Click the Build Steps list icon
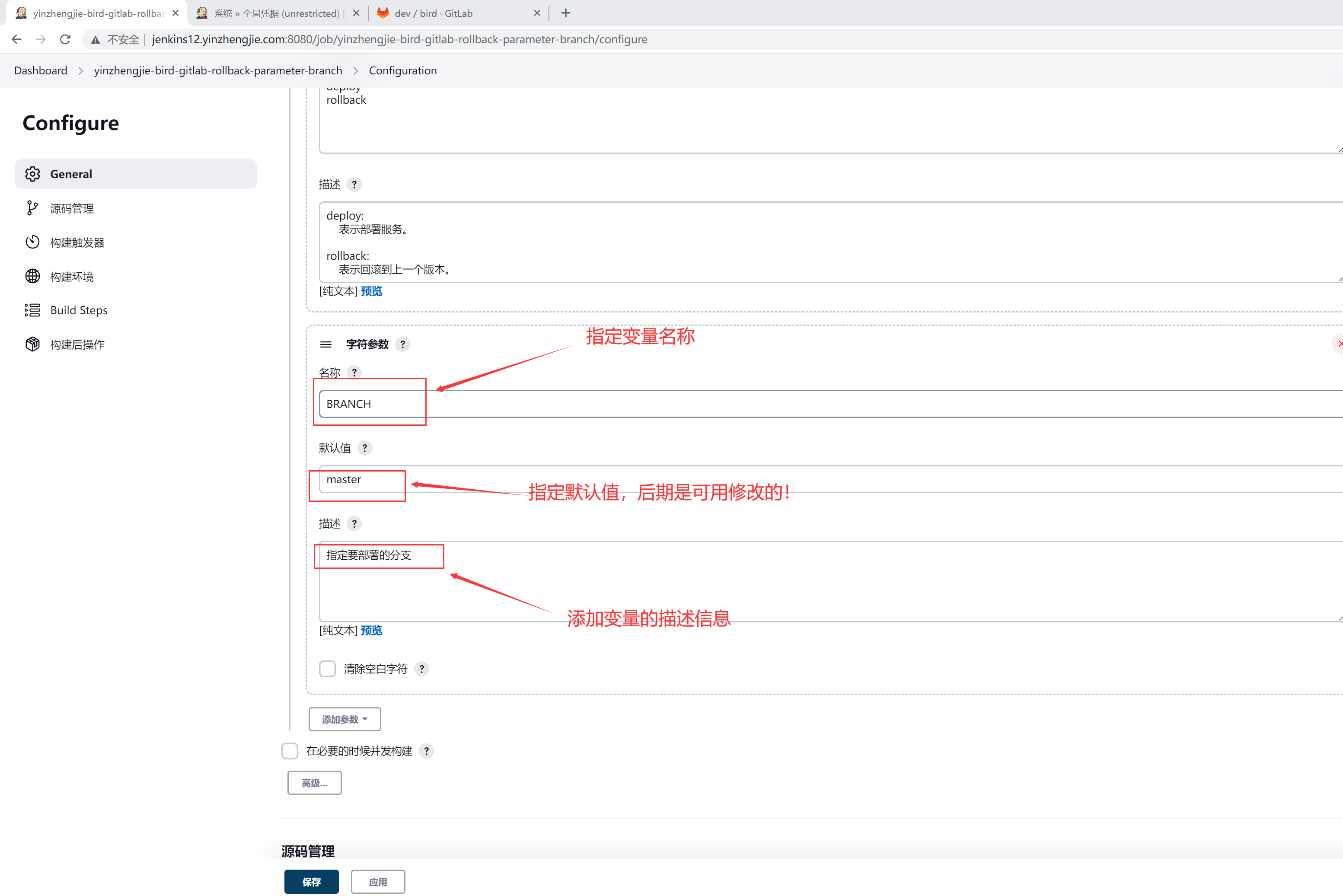This screenshot has width=1343, height=896. point(32,310)
